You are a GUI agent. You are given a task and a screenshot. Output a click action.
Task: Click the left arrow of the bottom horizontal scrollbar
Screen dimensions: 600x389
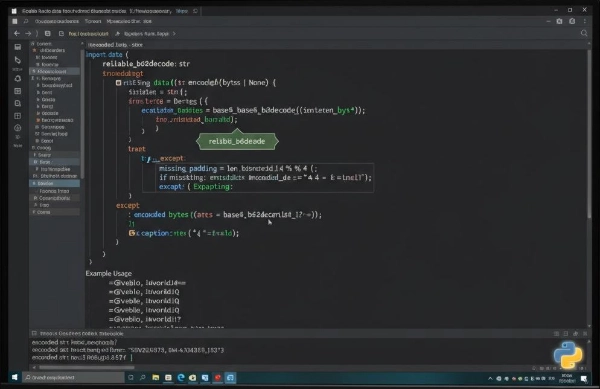click(x=34, y=368)
